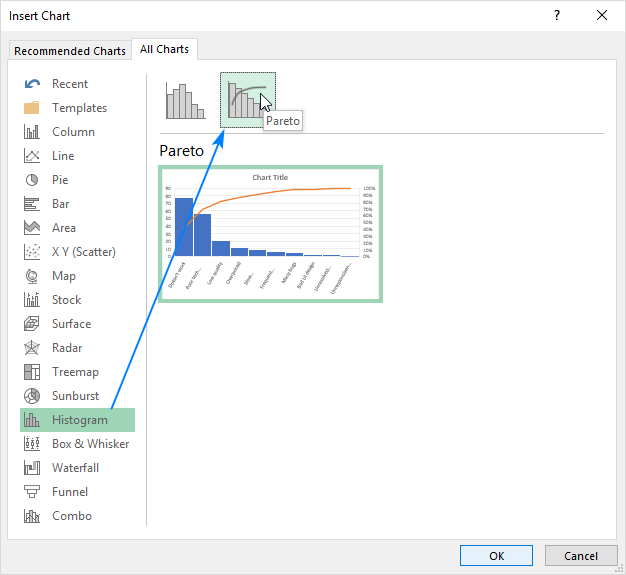Click the Map label in list
Image resolution: width=626 pixels, height=575 pixels.
[x=64, y=276]
